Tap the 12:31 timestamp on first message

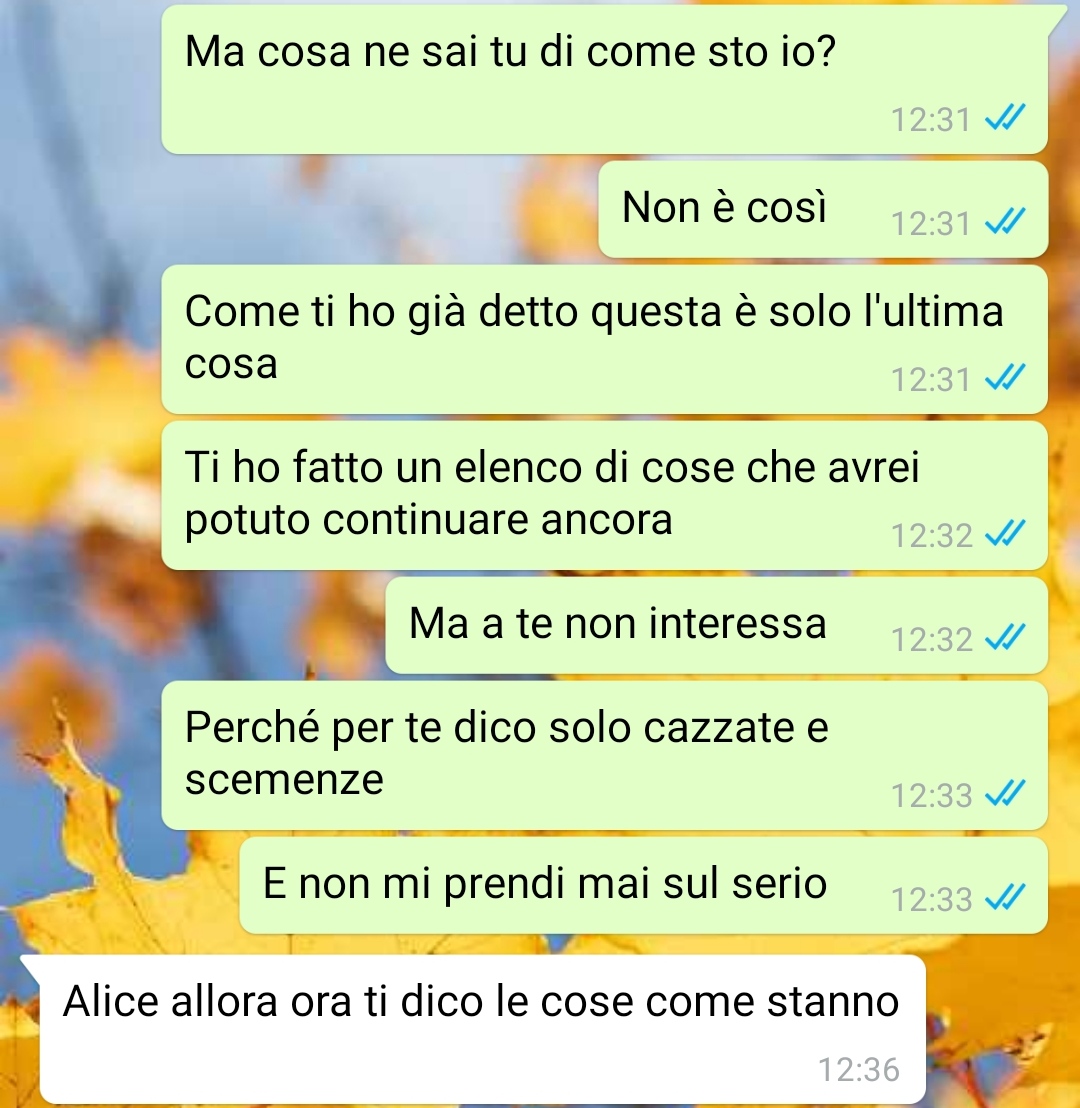tap(931, 119)
